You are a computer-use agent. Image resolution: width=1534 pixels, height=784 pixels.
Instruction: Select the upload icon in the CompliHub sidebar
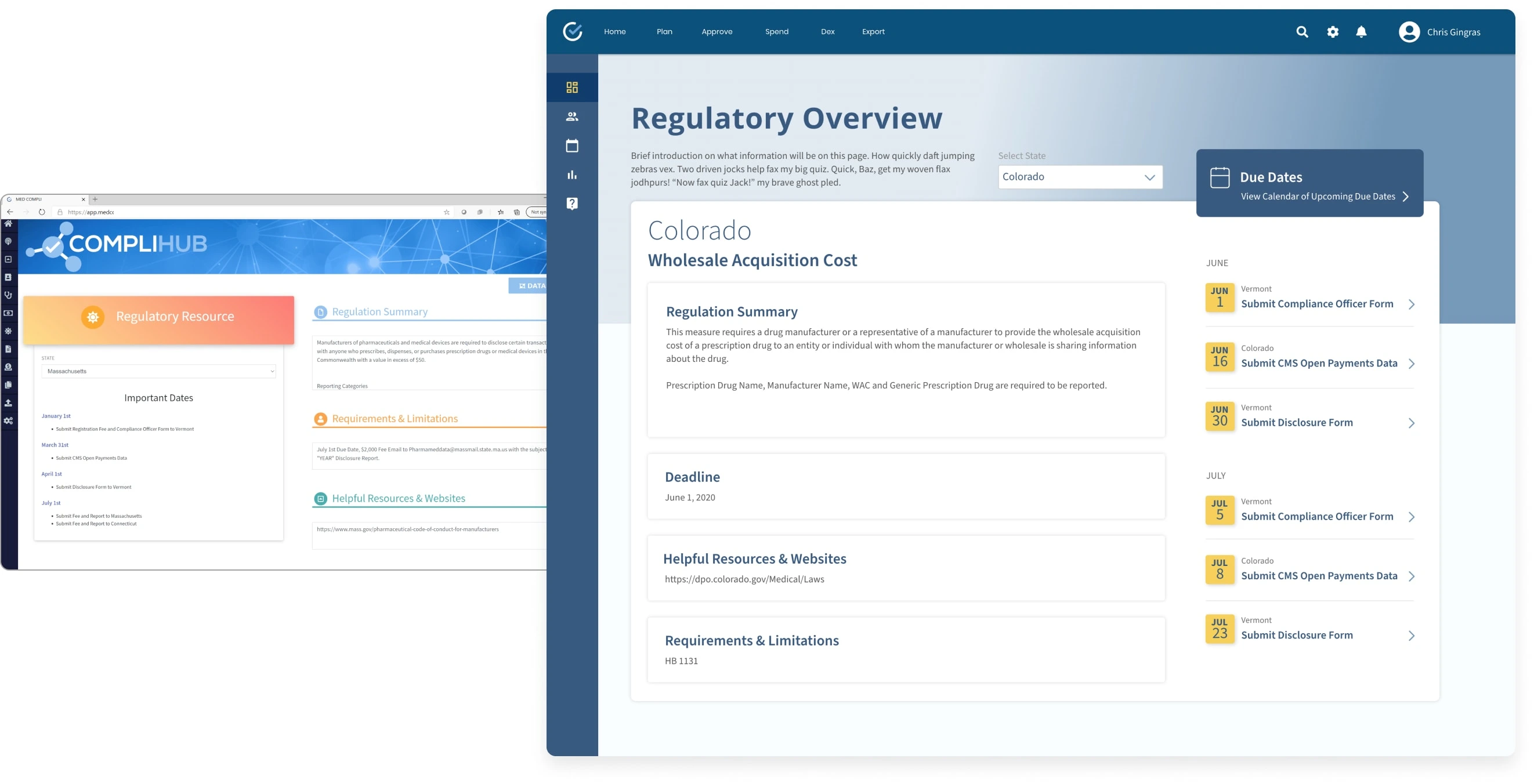(x=8, y=402)
